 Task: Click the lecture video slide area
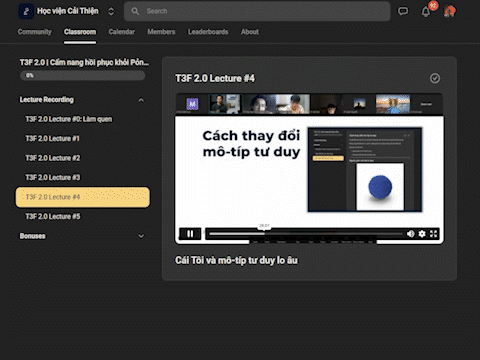(309, 171)
